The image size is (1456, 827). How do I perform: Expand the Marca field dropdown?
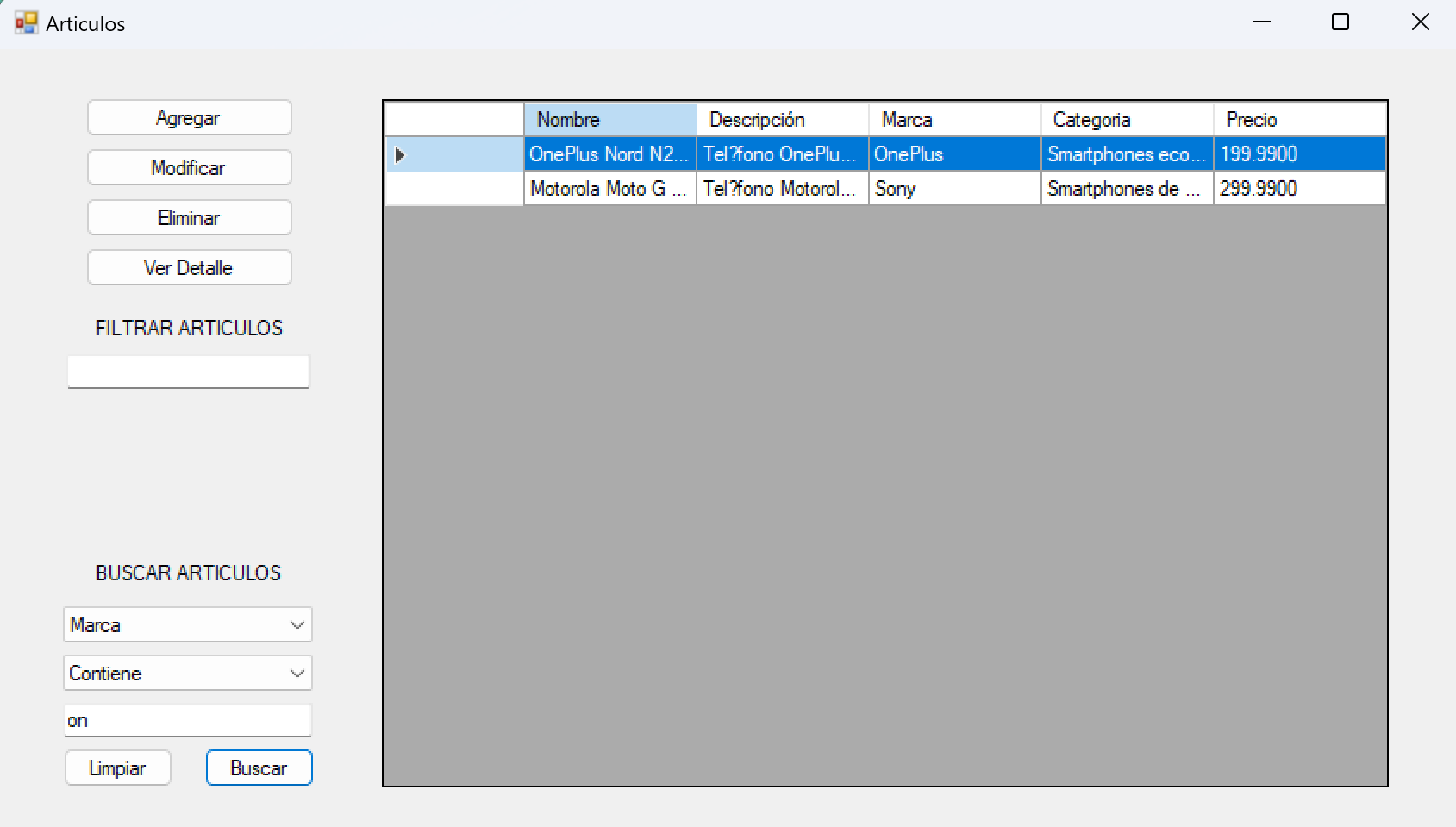[x=297, y=625]
